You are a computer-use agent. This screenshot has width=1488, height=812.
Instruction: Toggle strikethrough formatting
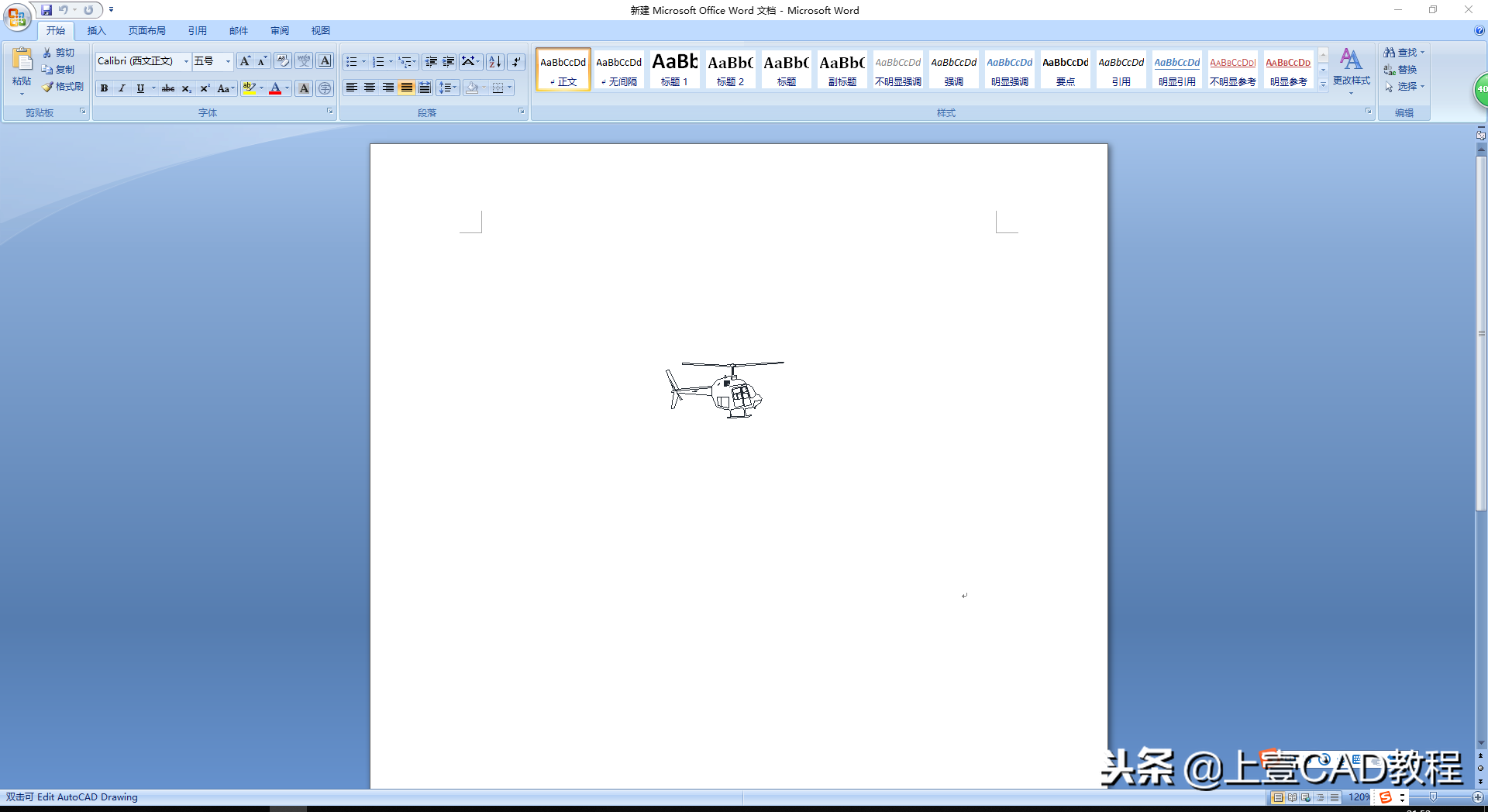click(x=168, y=88)
